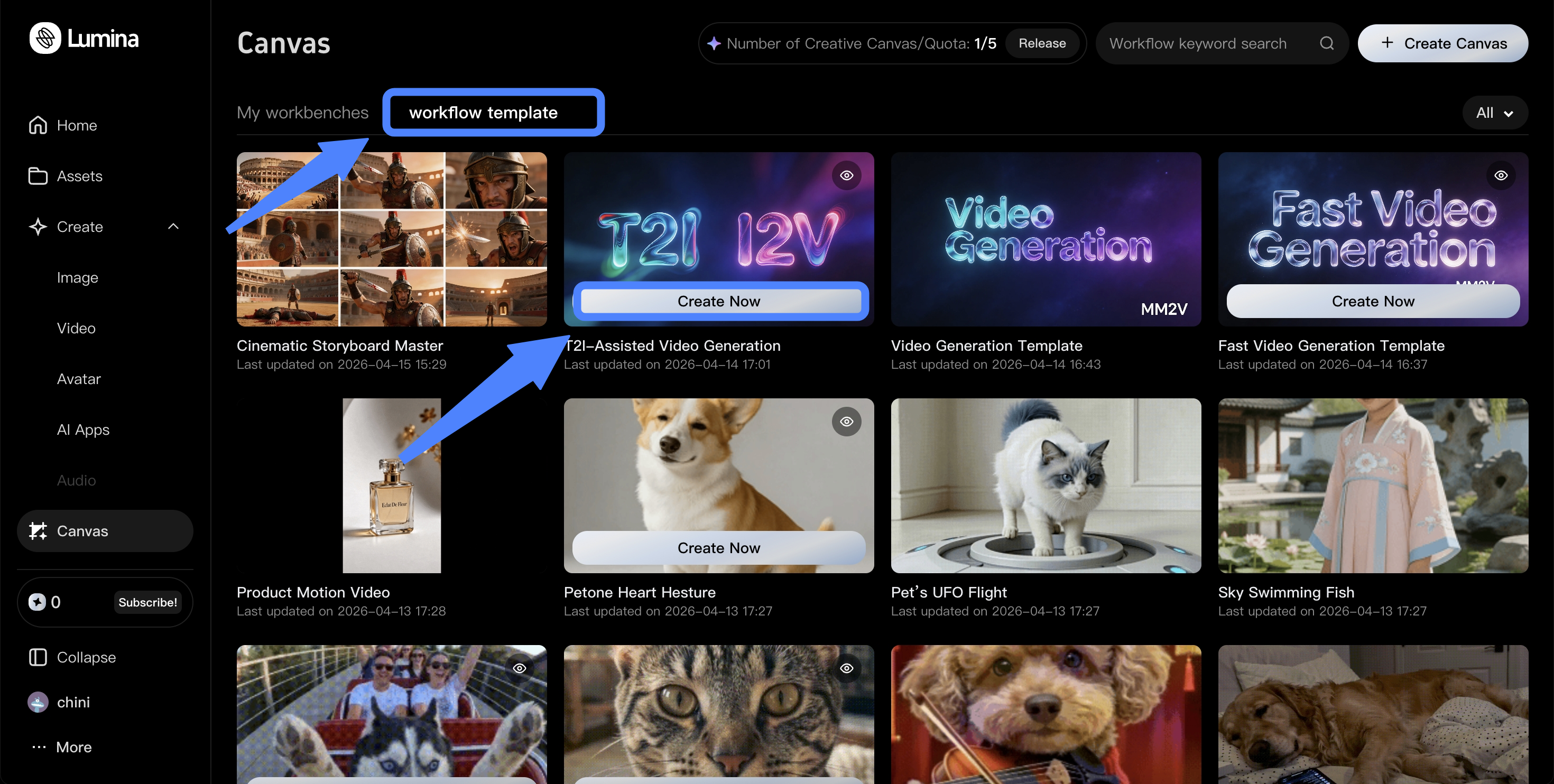Image resolution: width=1554 pixels, height=784 pixels.
Task: Preview T2I-Assisted Video Generation with eye icon
Action: coord(846,175)
